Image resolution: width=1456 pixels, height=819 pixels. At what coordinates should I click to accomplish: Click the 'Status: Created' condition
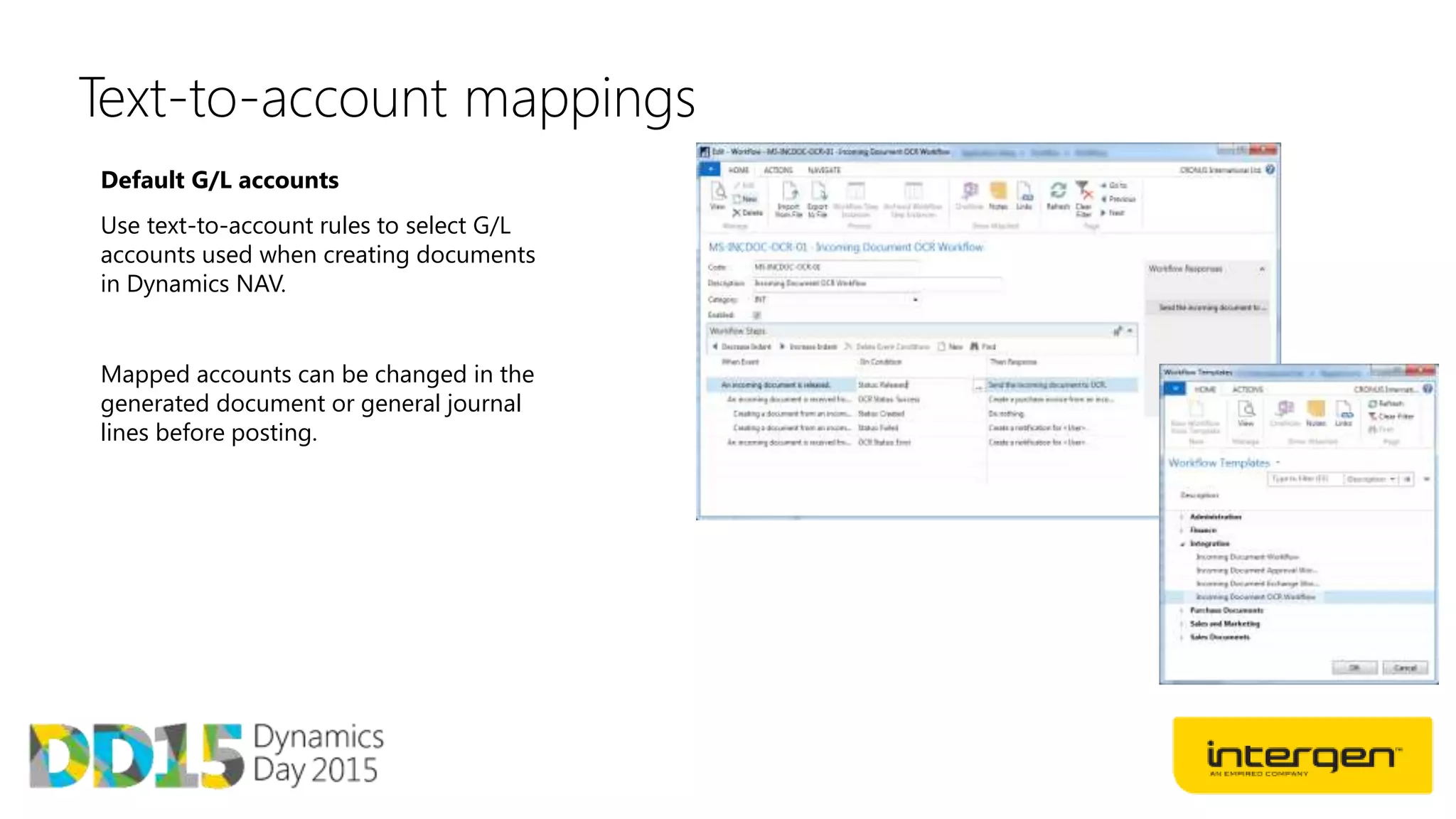click(881, 414)
